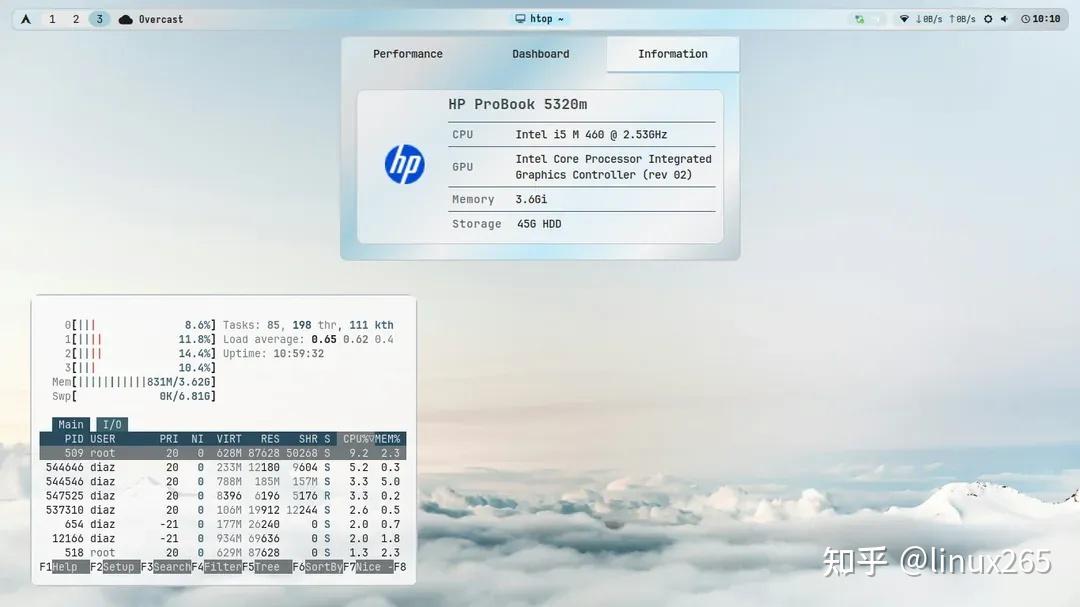Open the green tray icon in top bar
This screenshot has width=1080, height=607.
coord(859,19)
